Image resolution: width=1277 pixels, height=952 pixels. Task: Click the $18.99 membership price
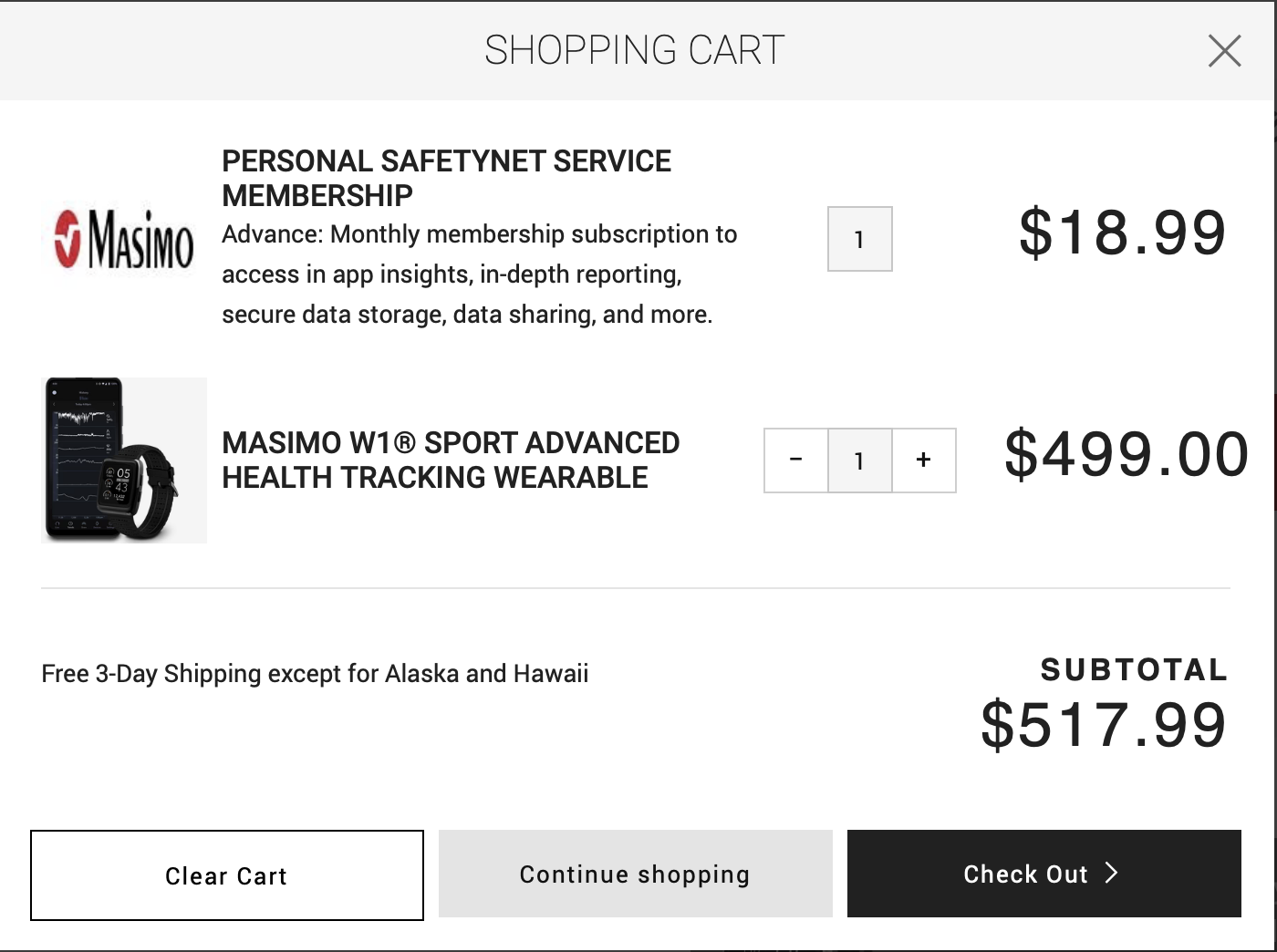(x=1122, y=233)
